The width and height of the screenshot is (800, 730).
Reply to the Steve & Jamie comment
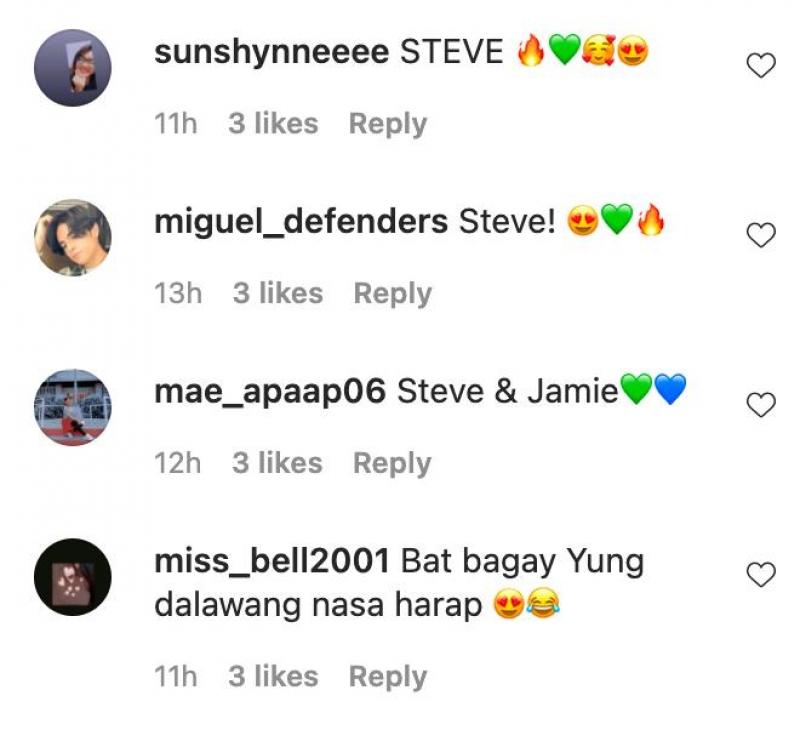coord(392,464)
